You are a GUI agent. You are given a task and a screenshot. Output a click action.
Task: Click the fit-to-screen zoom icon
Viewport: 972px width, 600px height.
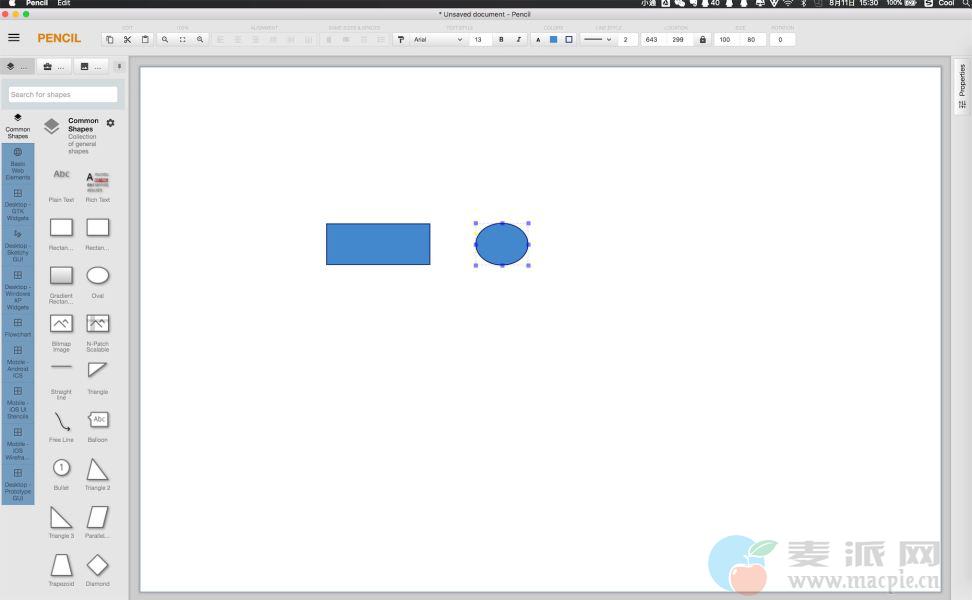[182, 40]
